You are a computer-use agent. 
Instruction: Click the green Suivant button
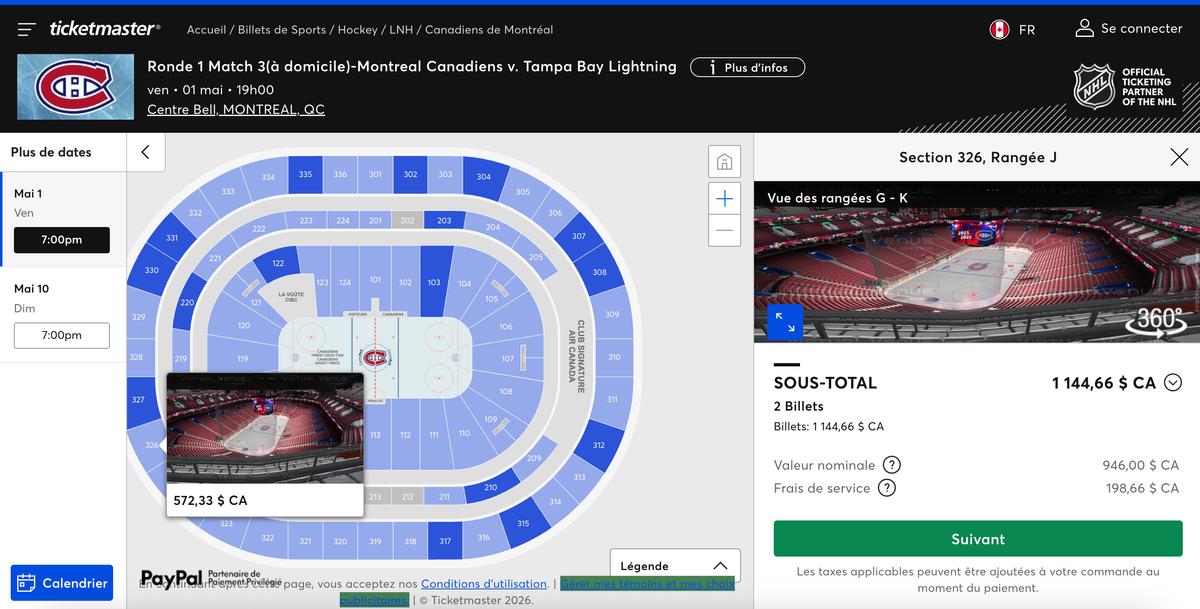(977, 539)
